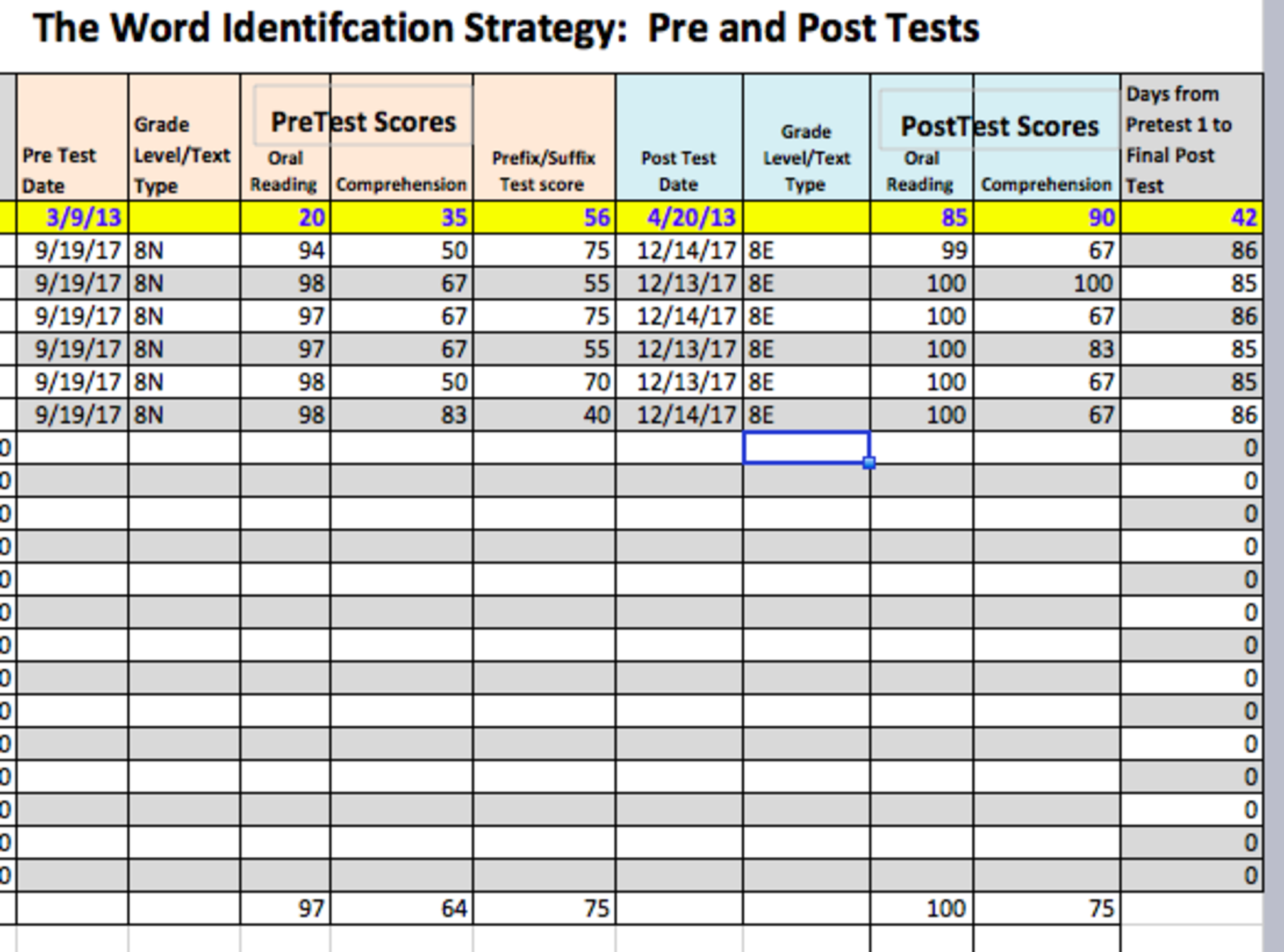The height and width of the screenshot is (952, 1284).
Task: Click the yellow Comprehension cell showing 90
Action: 1046,217
